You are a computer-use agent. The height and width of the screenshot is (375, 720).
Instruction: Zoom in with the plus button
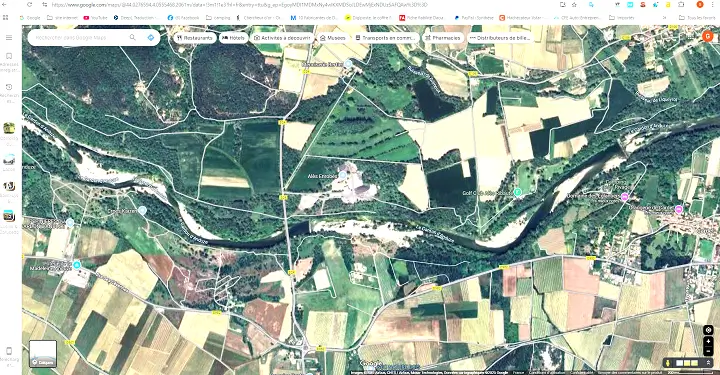coord(708,342)
